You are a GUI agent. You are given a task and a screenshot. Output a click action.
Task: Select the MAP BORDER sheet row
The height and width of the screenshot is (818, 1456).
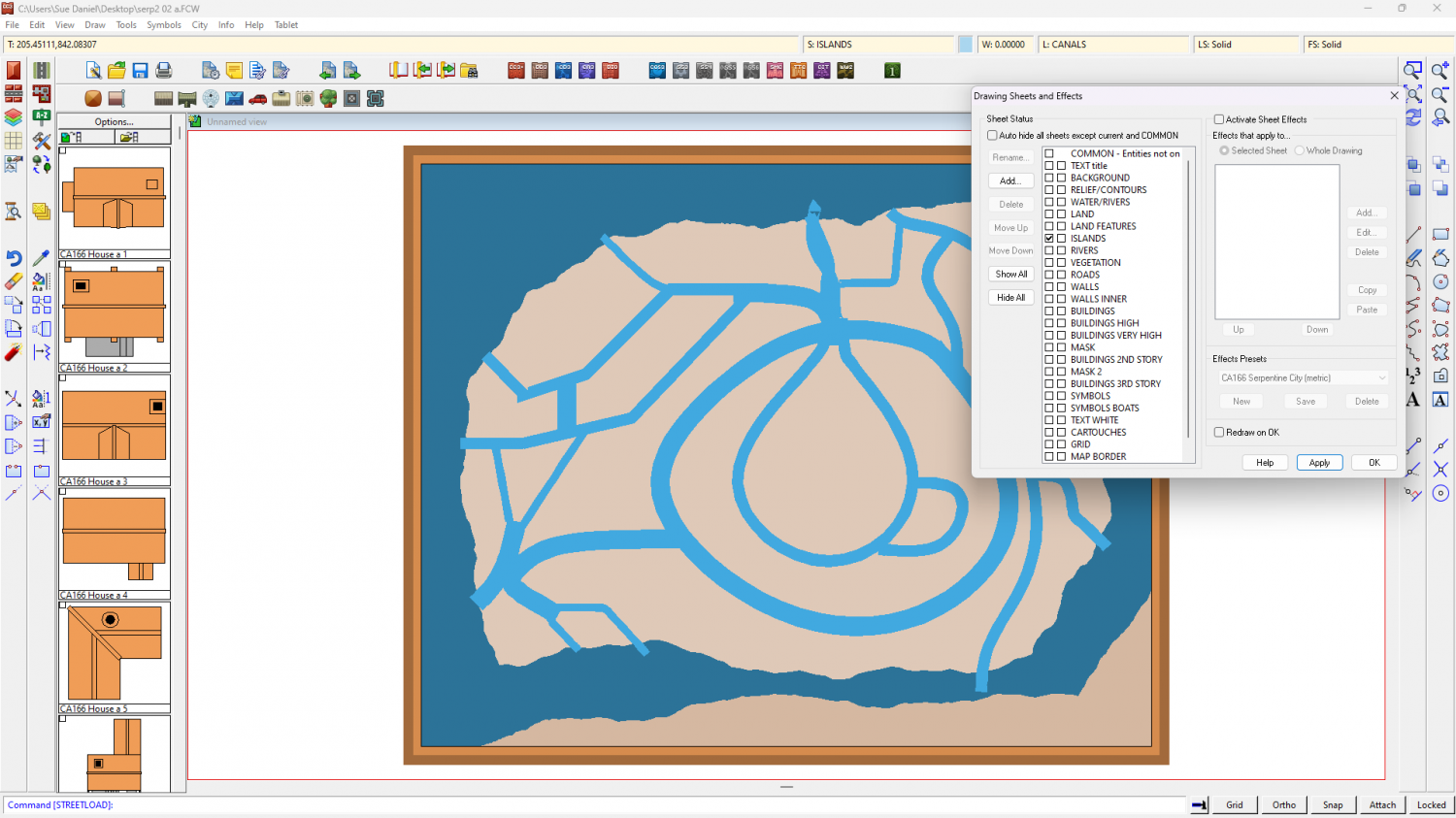coord(1098,457)
